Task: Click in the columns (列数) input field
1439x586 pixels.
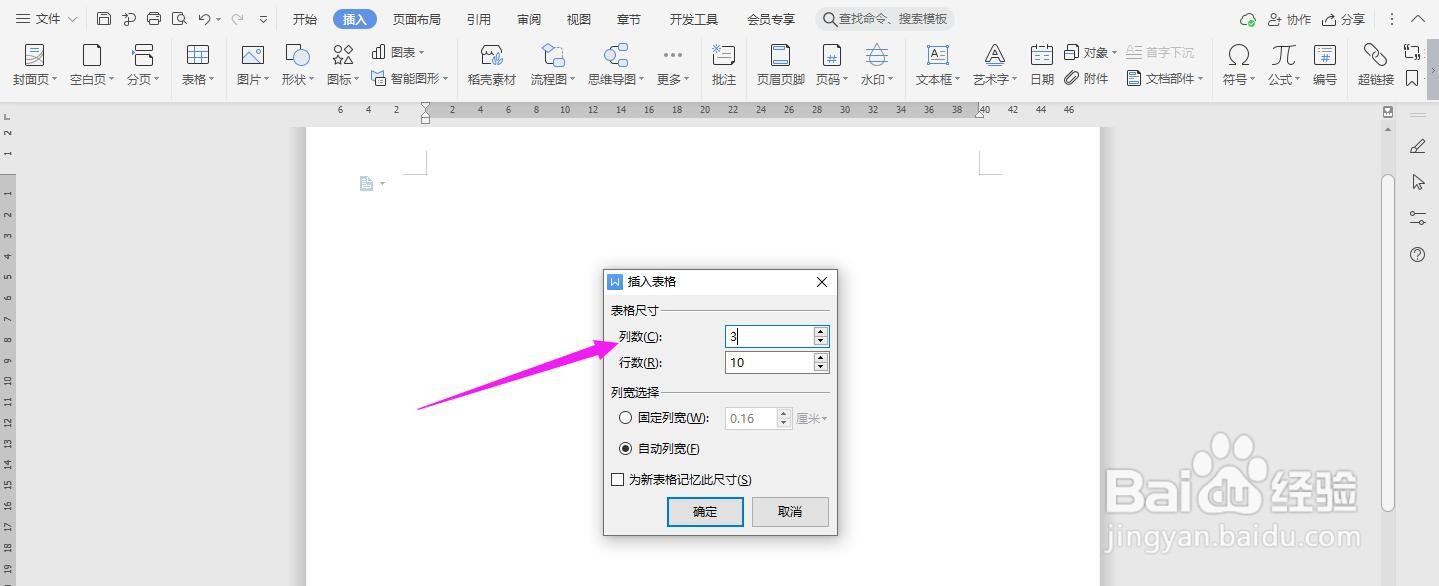Action: (769, 336)
